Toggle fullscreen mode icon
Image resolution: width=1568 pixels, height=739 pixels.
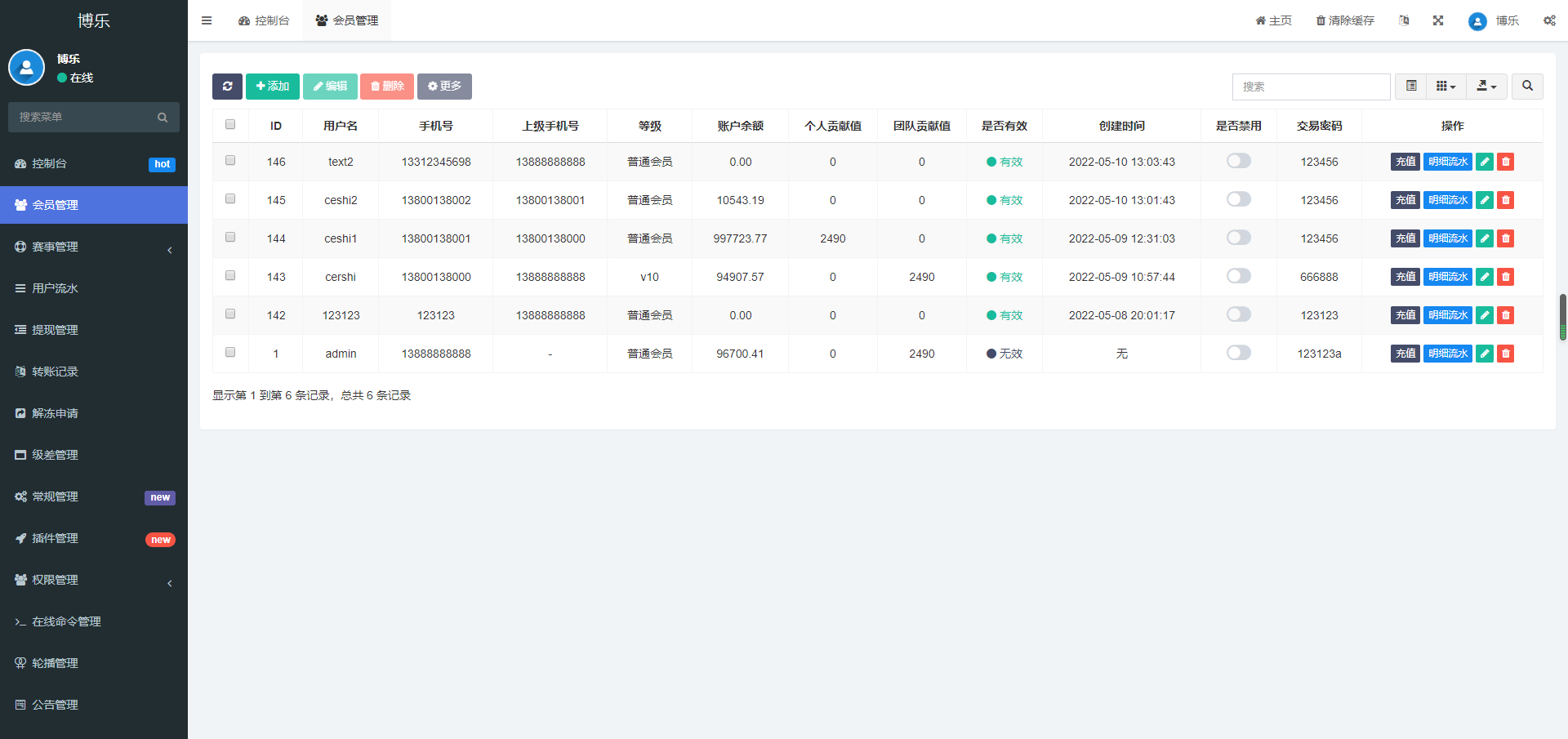point(1438,20)
